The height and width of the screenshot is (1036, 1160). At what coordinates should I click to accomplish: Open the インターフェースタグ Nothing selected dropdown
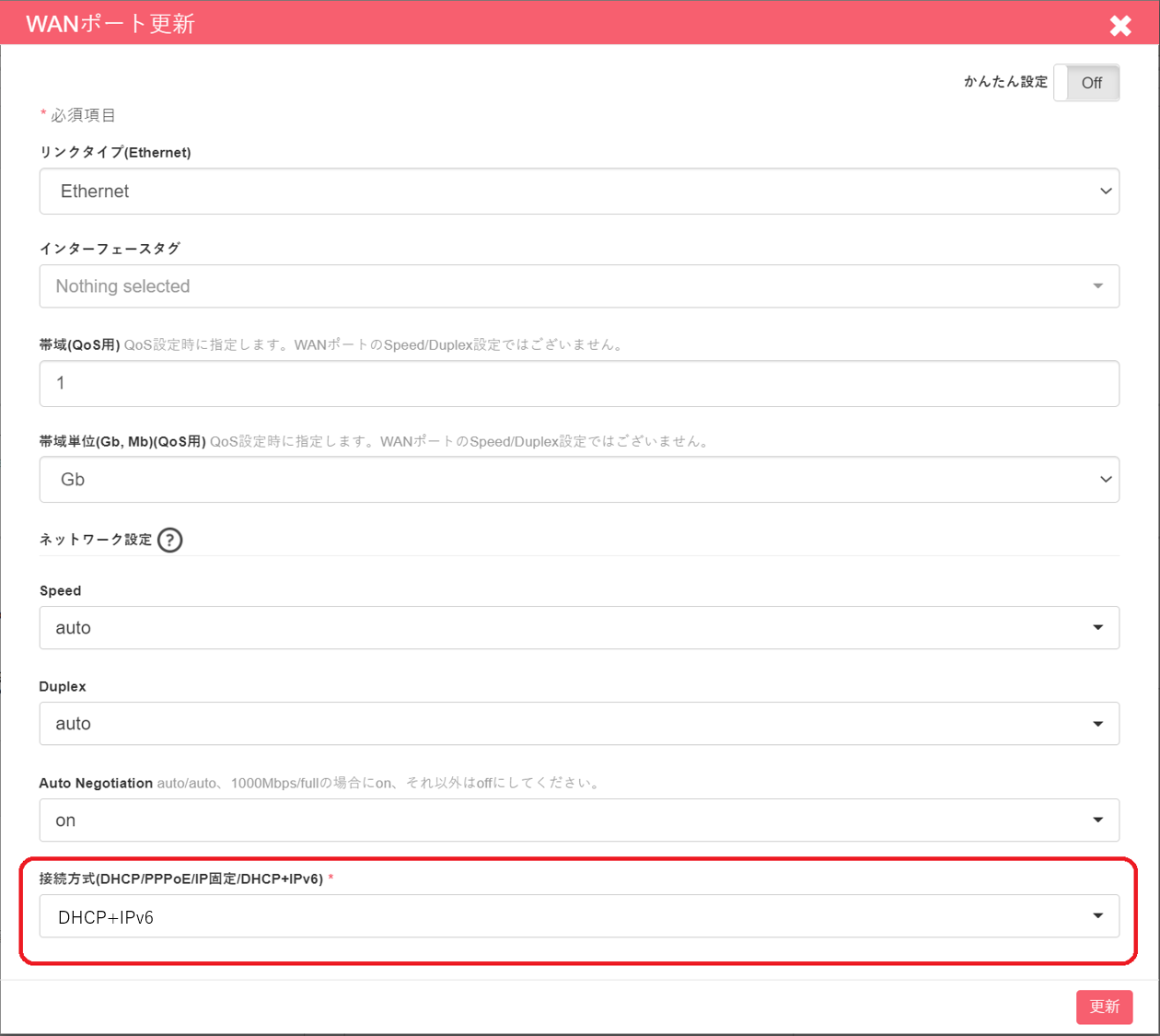point(579,286)
